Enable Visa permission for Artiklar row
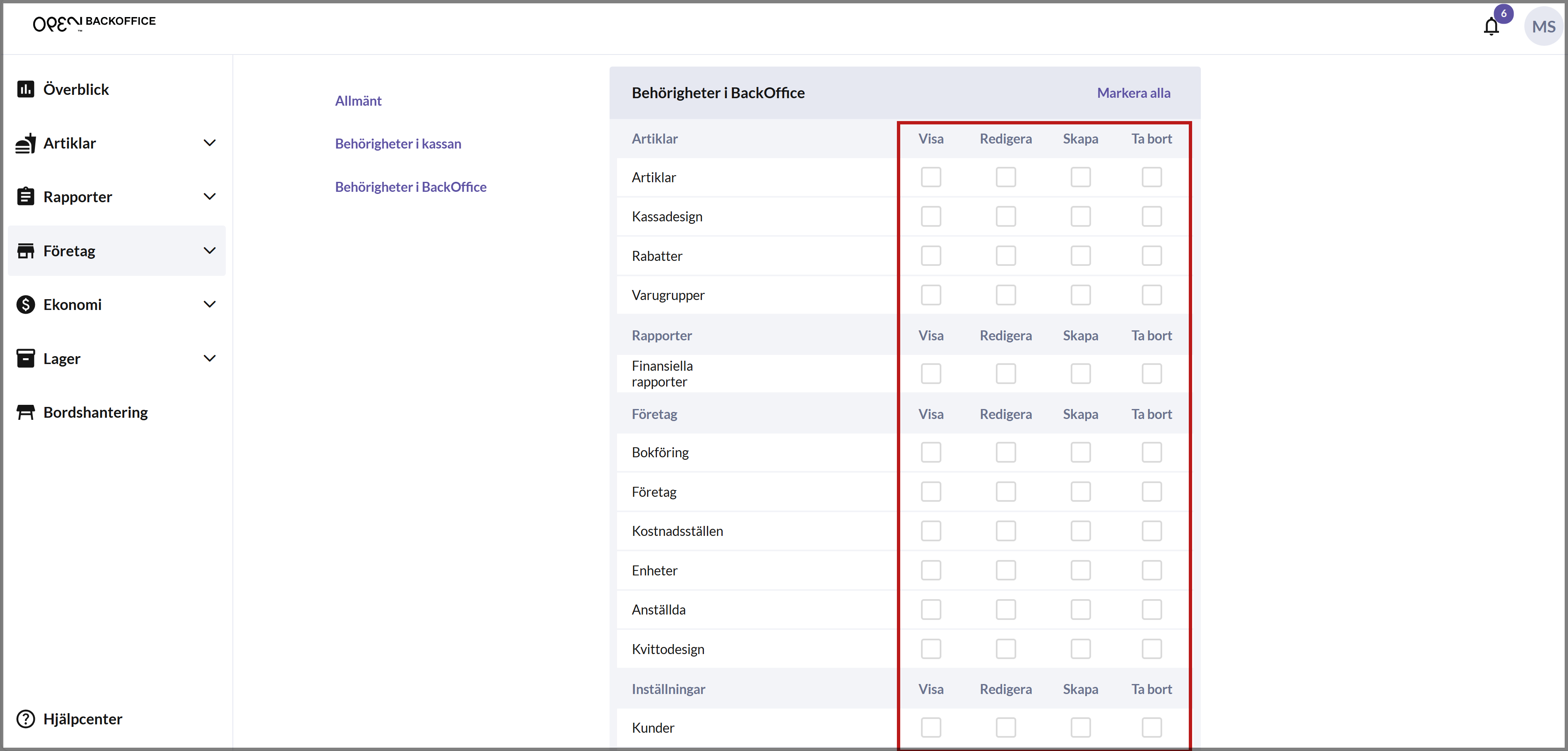This screenshot has height=751, width=1568. 931,177
